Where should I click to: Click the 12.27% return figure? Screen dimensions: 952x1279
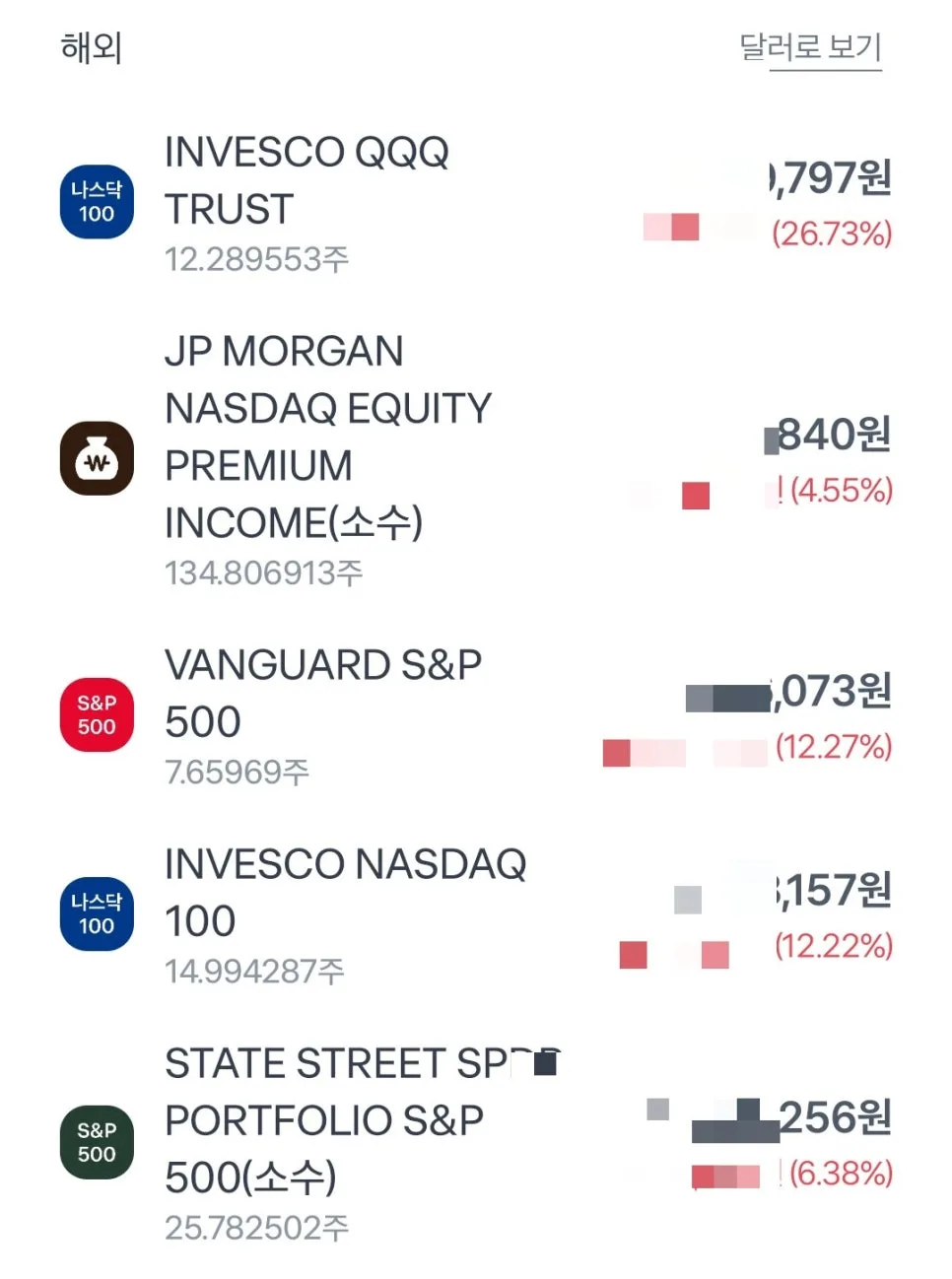834,746
